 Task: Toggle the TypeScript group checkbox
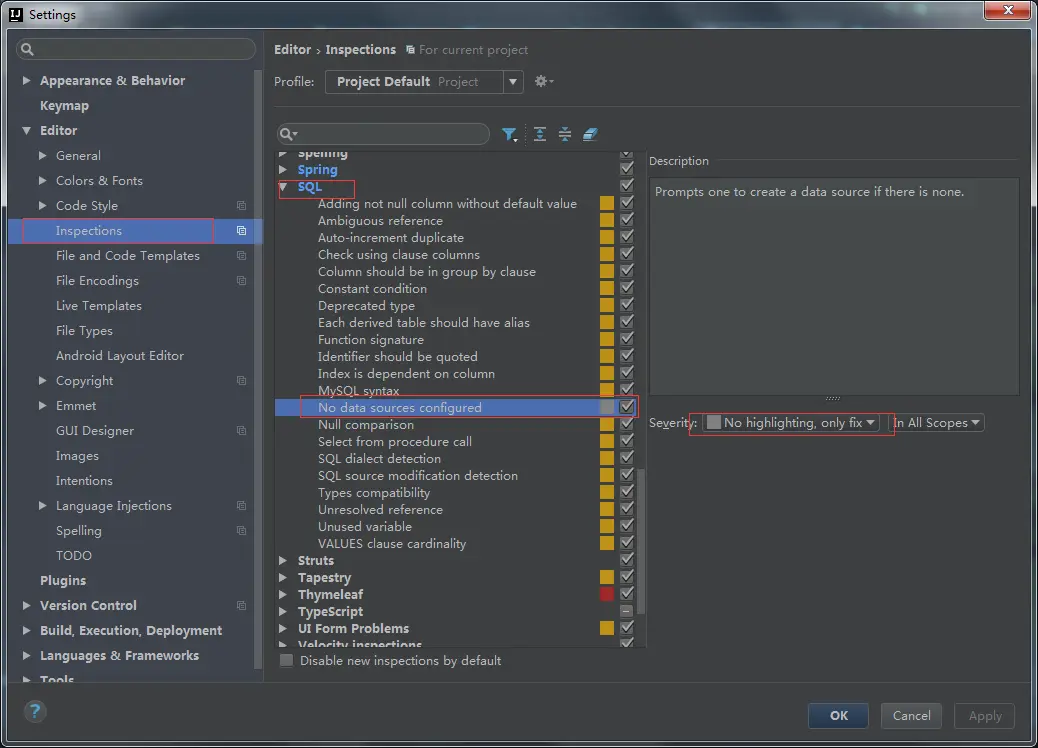coord(627,611)
